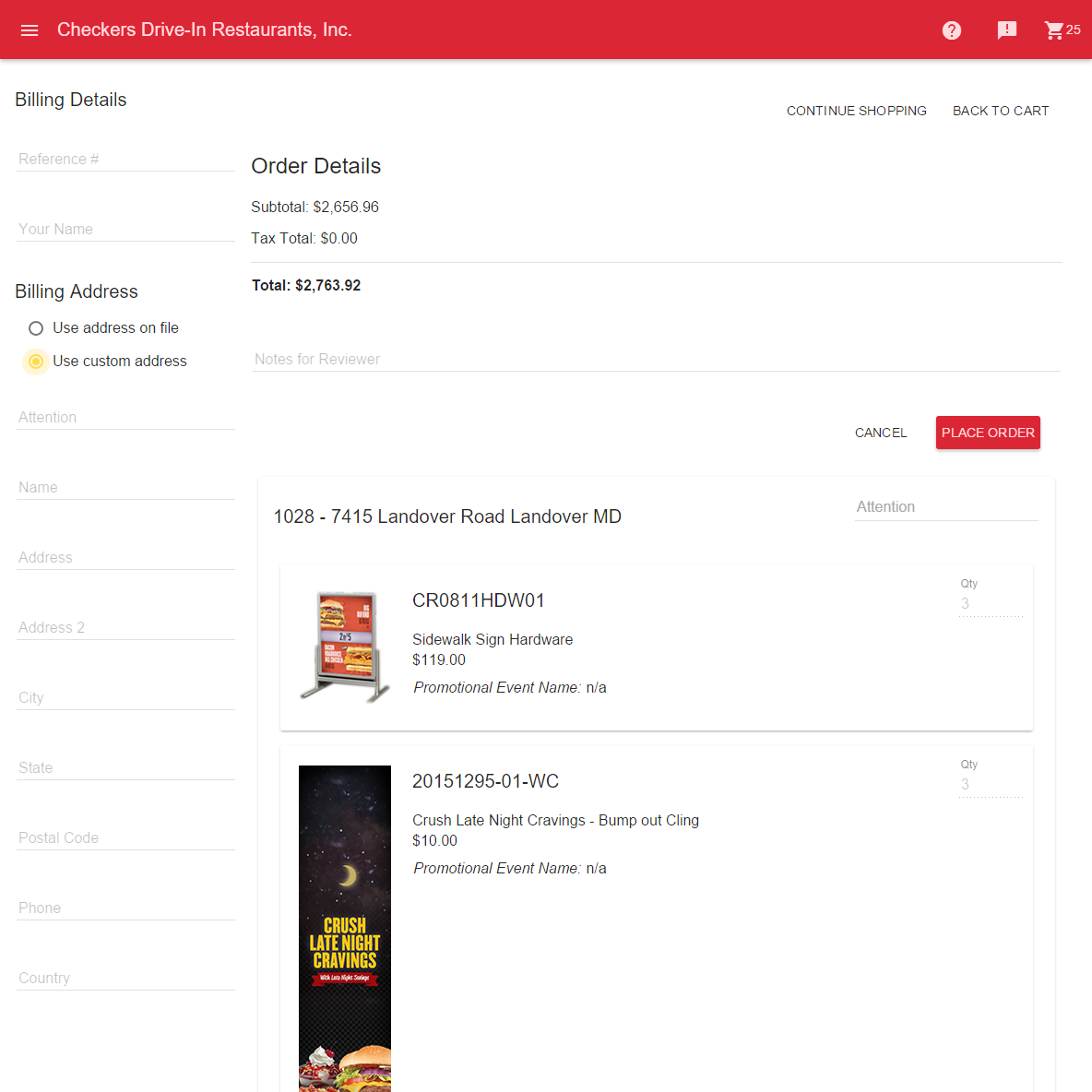Open the help question mark icon
Image resolution: width=1092 pixels, height=1092 pixels.
tap(951, 30)
